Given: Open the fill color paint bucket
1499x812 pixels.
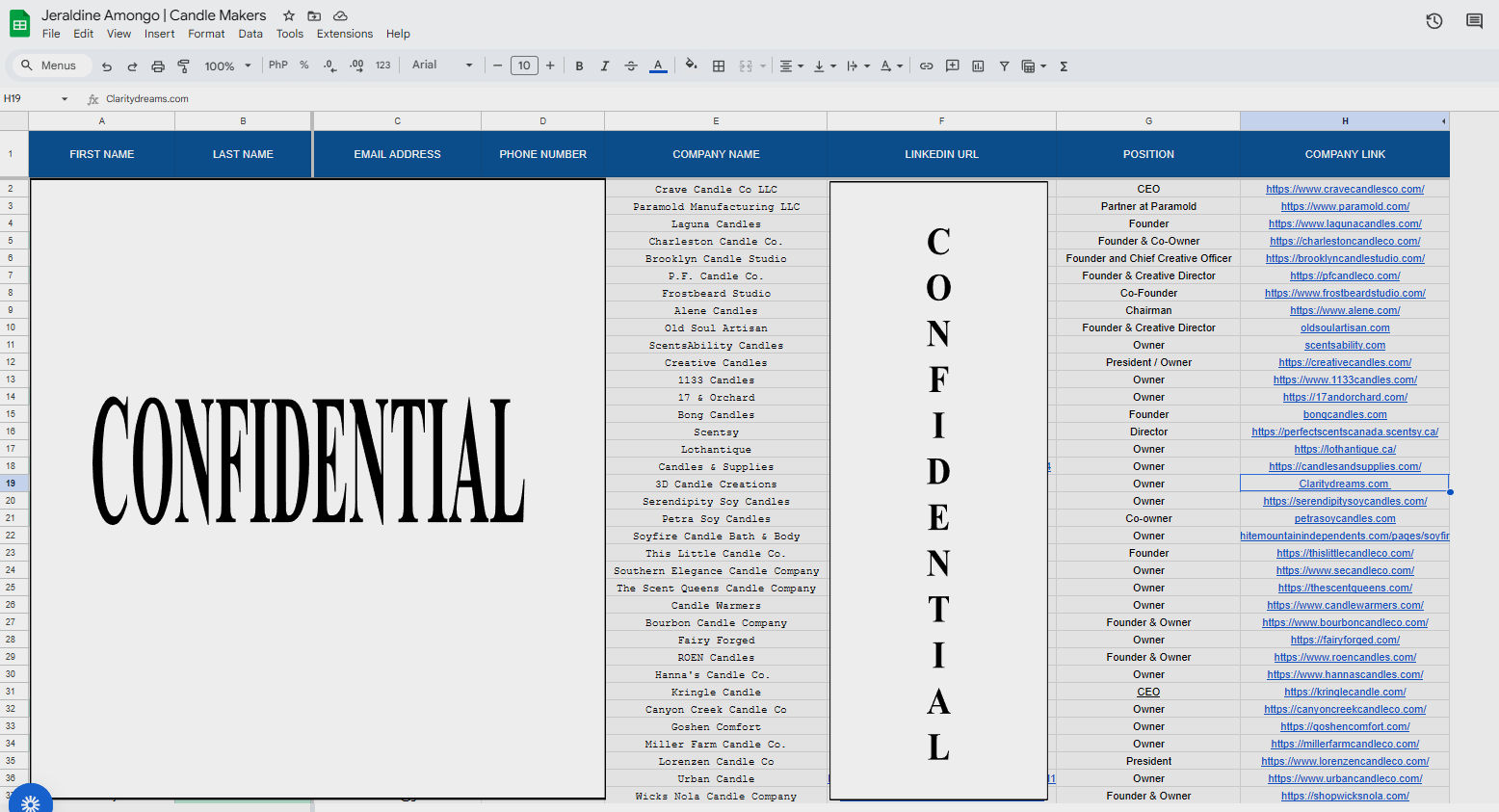Looking at the screenshot, I should point(691,65).
